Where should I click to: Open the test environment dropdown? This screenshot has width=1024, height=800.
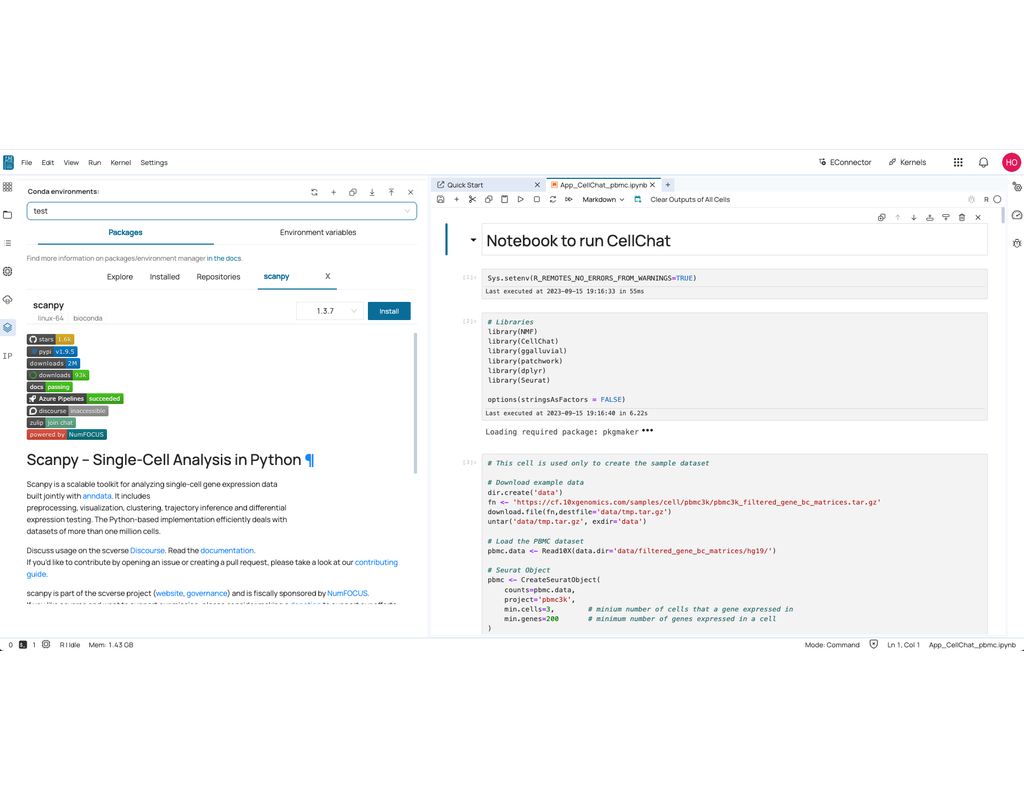pyautogui.click(x=409, y=211)
